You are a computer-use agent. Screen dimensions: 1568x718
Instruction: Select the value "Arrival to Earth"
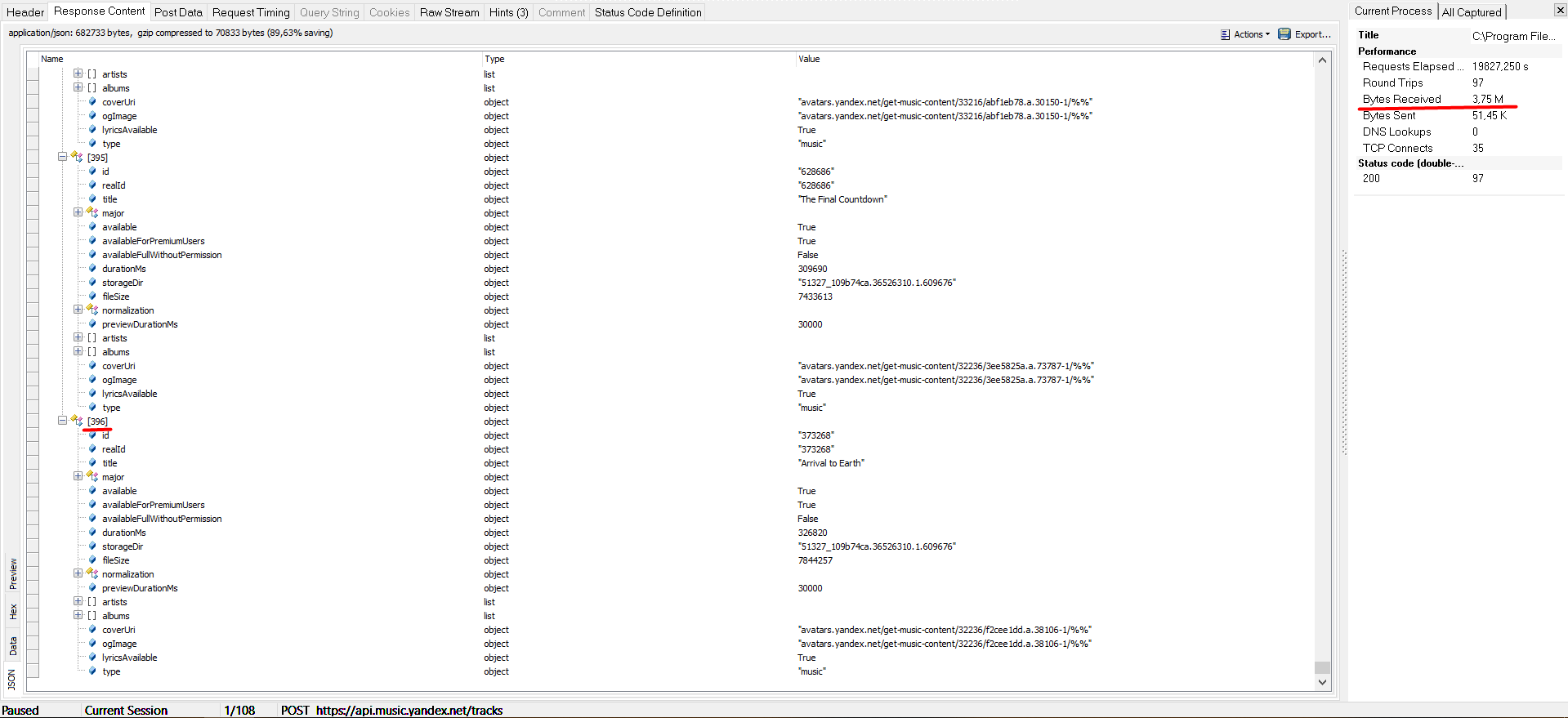pyautogui.click(x=831, y=463)
